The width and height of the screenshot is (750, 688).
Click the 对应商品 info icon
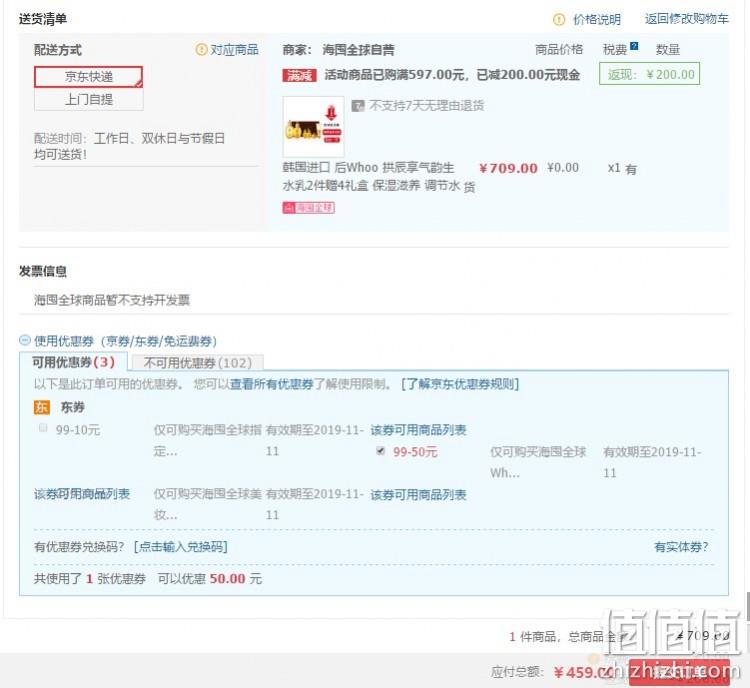click(x=201, y=49)
